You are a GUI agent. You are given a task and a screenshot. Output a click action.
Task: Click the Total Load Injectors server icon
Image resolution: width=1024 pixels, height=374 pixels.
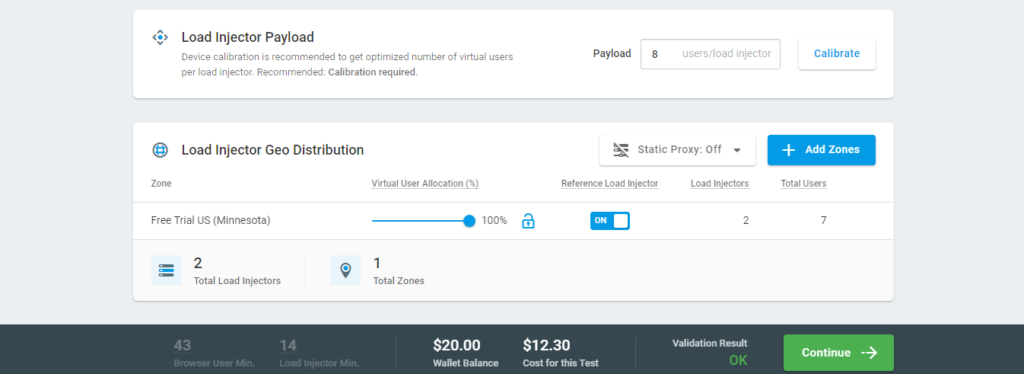(x=167, y=270)
